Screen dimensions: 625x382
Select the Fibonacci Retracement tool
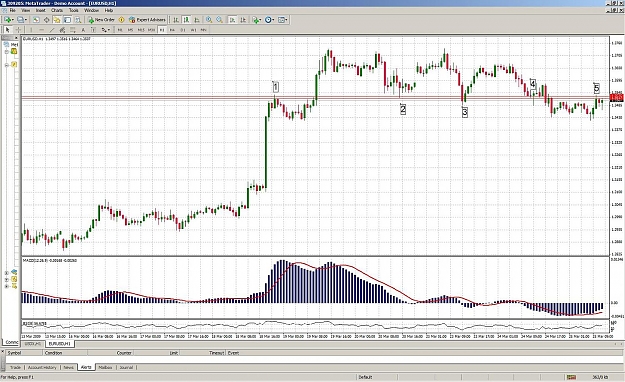tap(73, 30)
